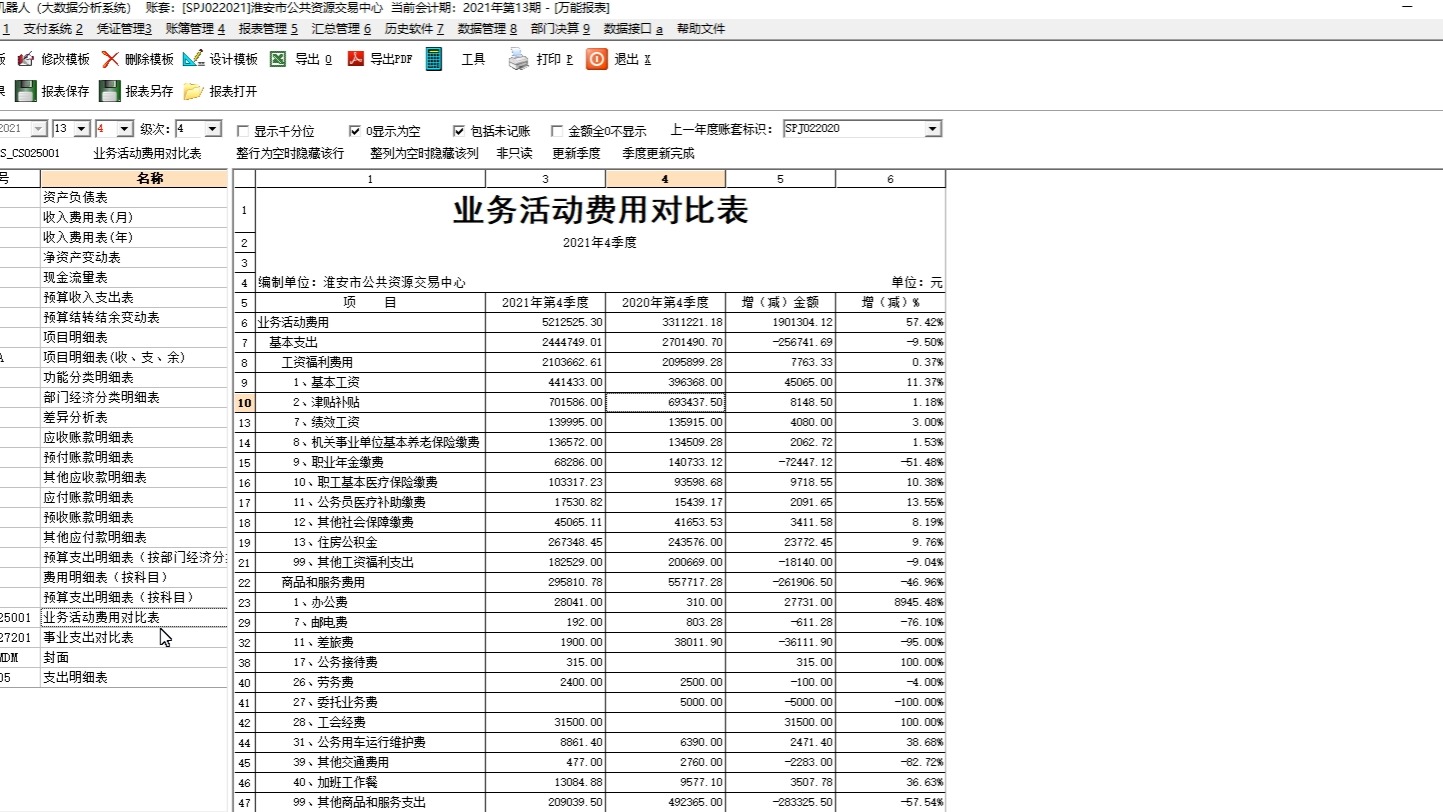Open the 数据接口 a menu
This screenshot has height=812, width=1443.
coord(633,29)
